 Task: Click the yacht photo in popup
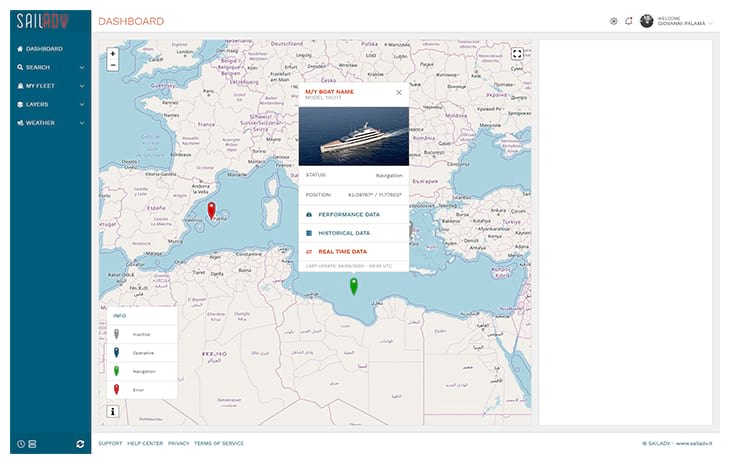354,136
